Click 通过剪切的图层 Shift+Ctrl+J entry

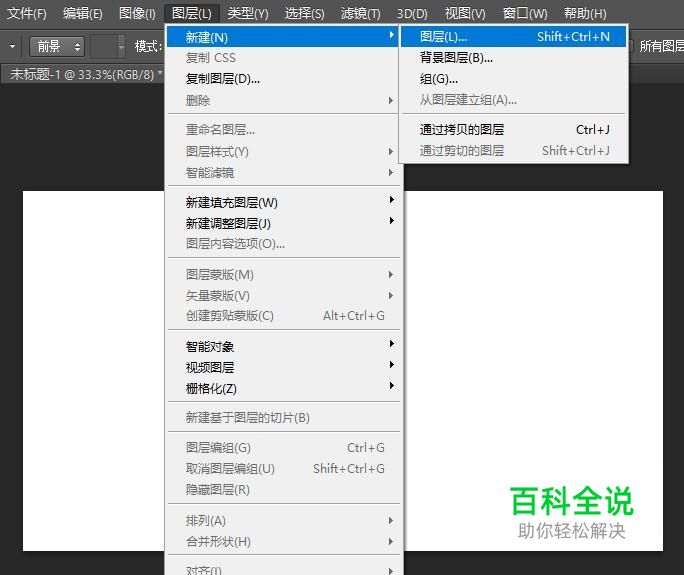[x=514, y=151]
